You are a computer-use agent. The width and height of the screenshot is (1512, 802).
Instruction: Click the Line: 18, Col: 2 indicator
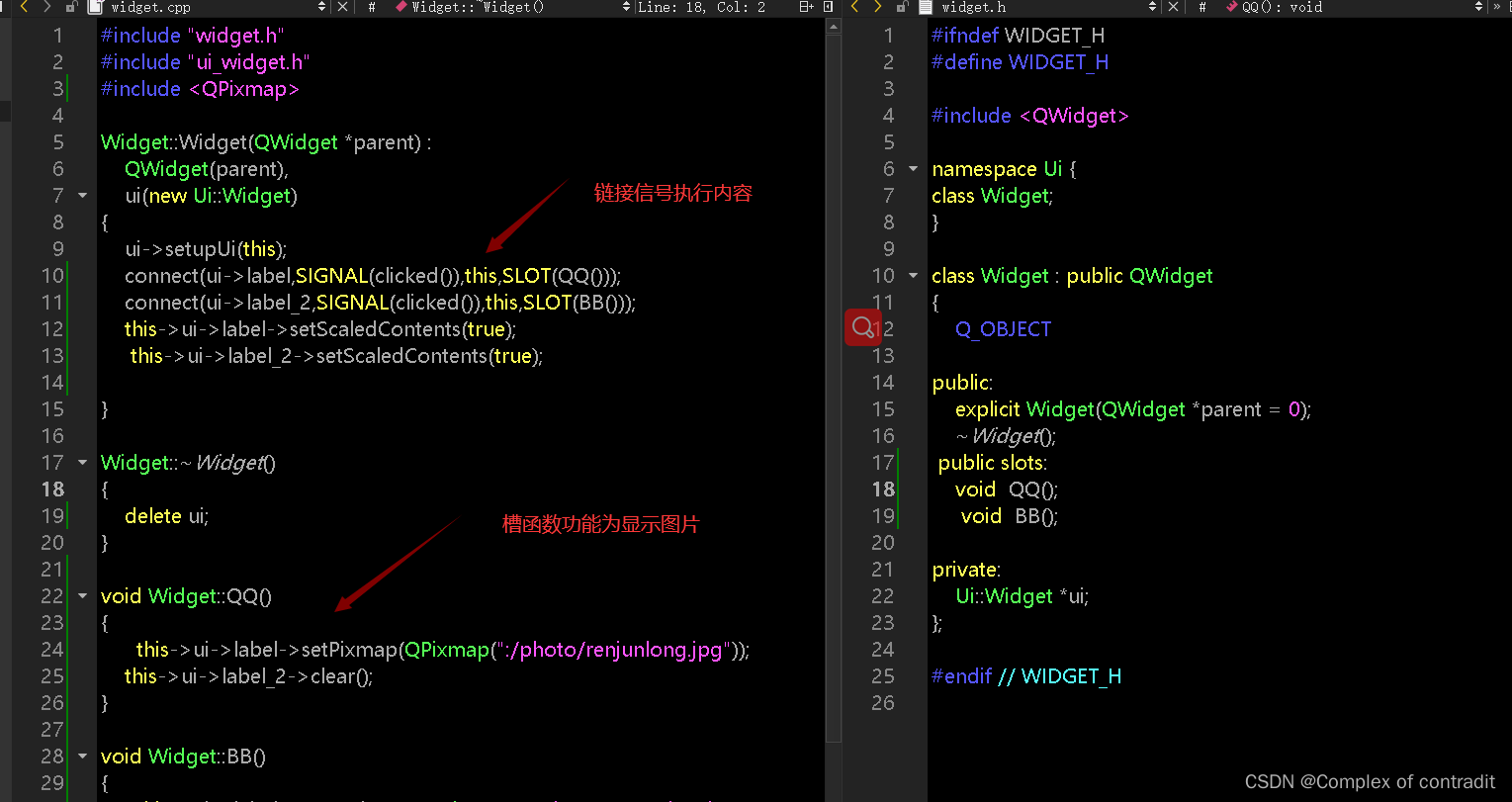tap(701, 6)
